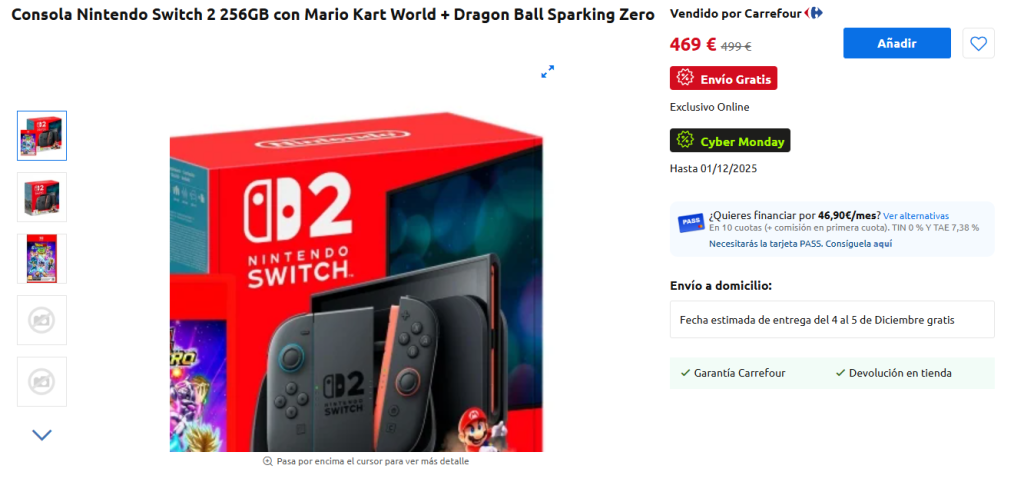Click Garantía Carrefour checkmark item
Screen dimensions: 1024x482
tap(733, 374)
